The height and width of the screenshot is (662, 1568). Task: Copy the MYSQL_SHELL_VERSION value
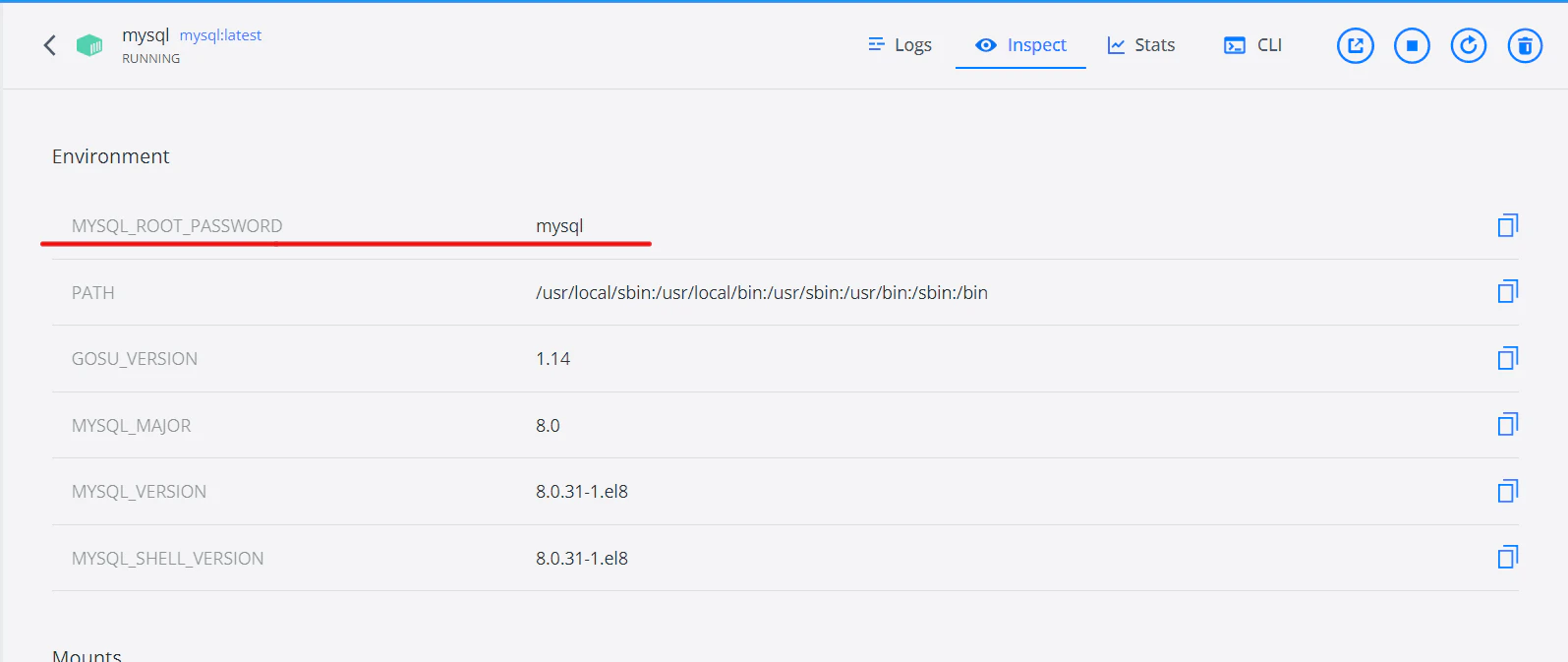pos(1508,557)
